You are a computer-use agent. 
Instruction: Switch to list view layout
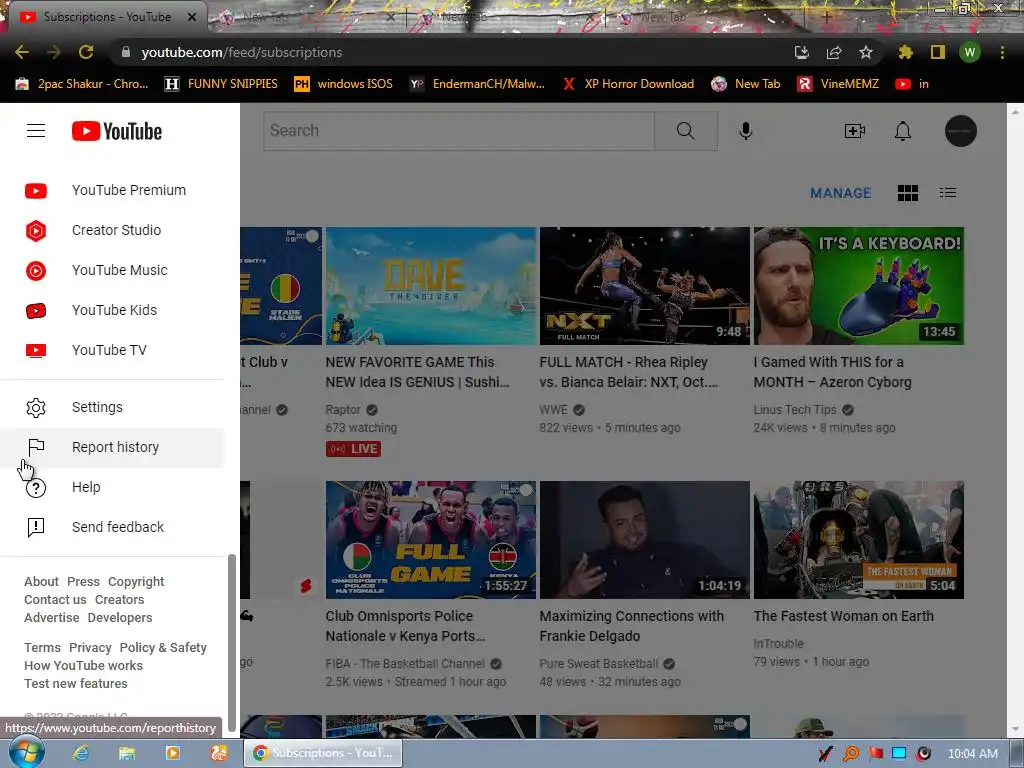tap(948, 193)
